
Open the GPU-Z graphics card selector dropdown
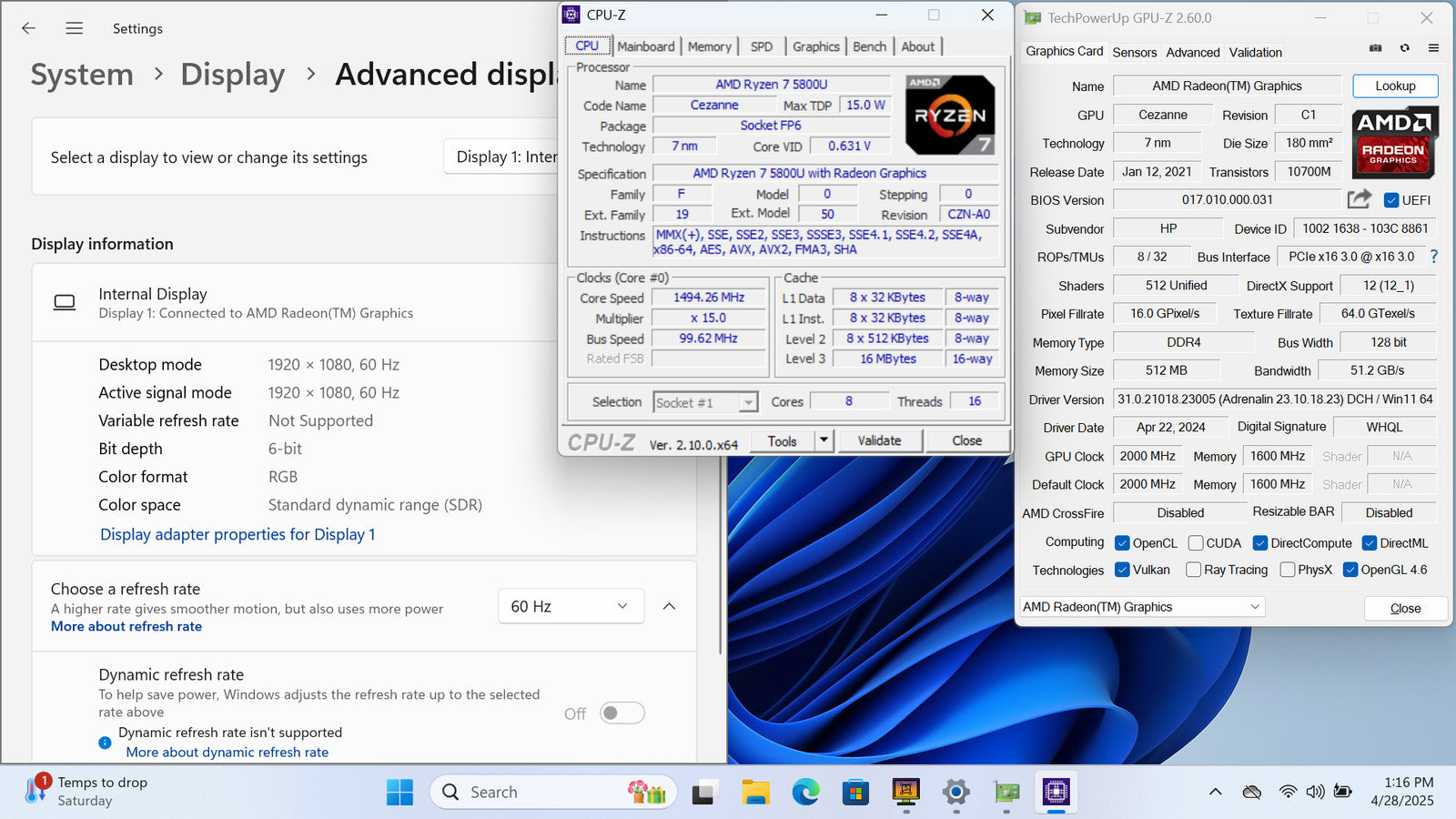[x=1142, y=607]
